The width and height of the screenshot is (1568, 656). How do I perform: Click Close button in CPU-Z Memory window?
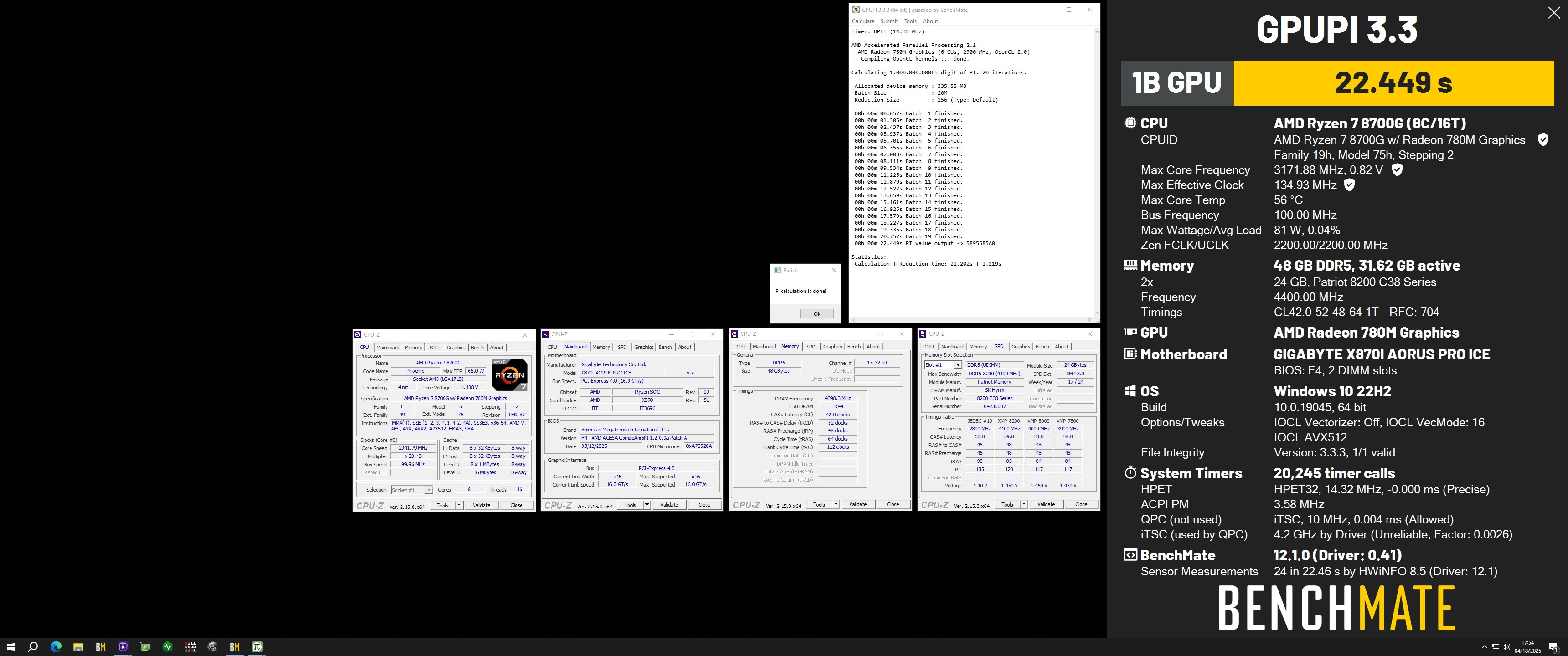point(892,504)
